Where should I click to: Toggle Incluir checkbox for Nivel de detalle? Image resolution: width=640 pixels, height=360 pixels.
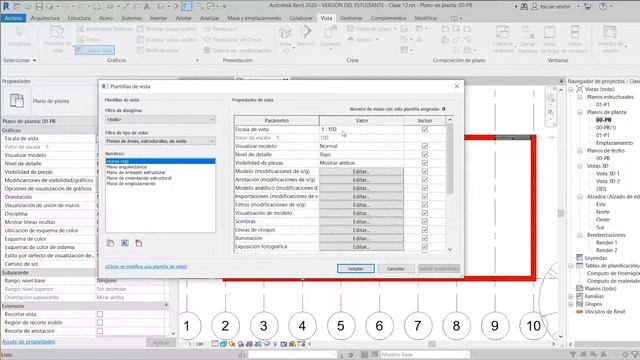pos(425,155)
